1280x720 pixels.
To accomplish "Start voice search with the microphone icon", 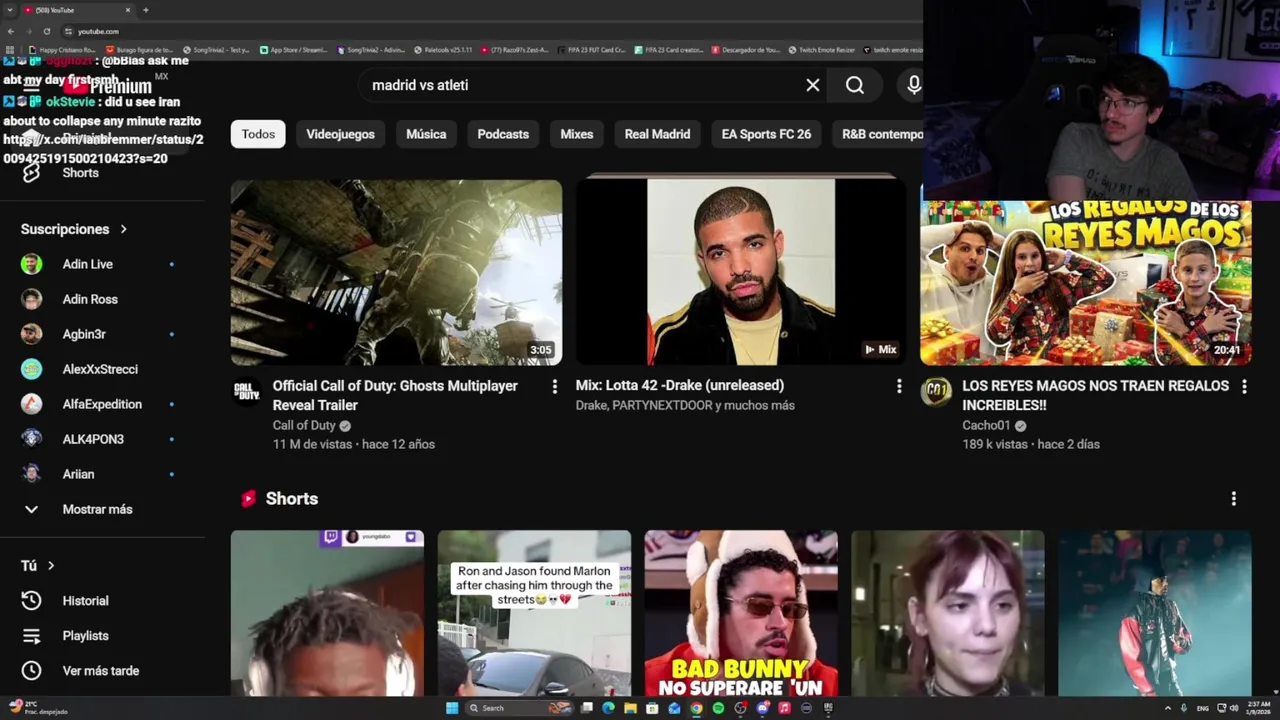I will pos(913,85).
